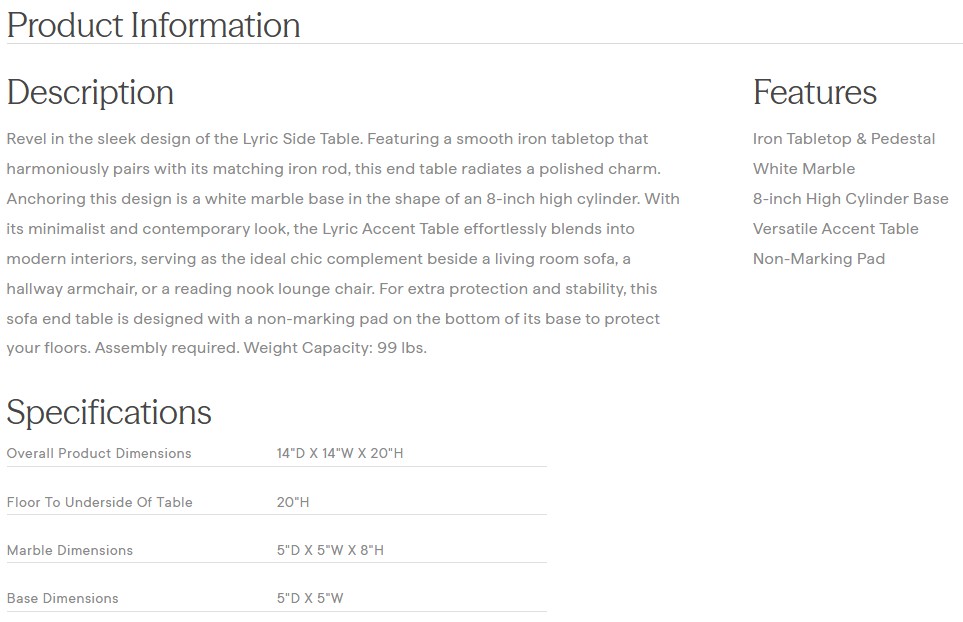
Task: Click the Description heading
Action: (x=90, y=92)
